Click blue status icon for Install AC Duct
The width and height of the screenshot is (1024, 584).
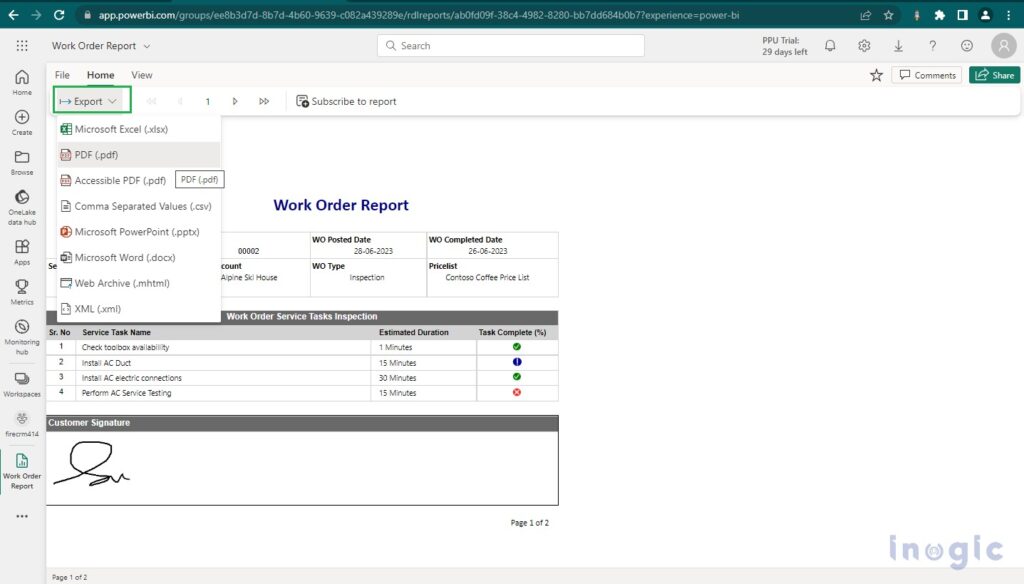pyautogui.click(x=517, y=362)
